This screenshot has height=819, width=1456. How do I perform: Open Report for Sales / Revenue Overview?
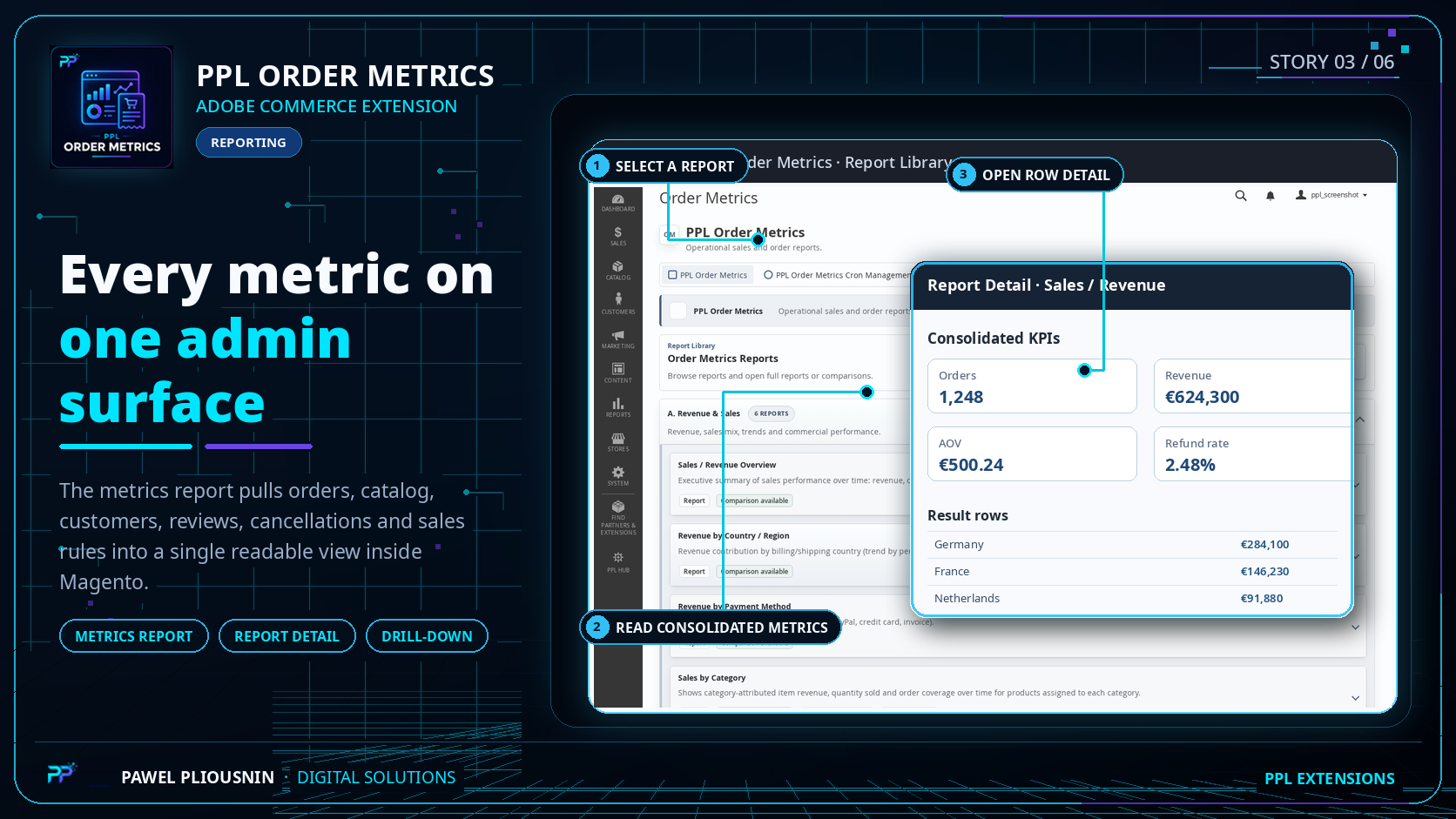pyautogui.click(x=694, y=500)
